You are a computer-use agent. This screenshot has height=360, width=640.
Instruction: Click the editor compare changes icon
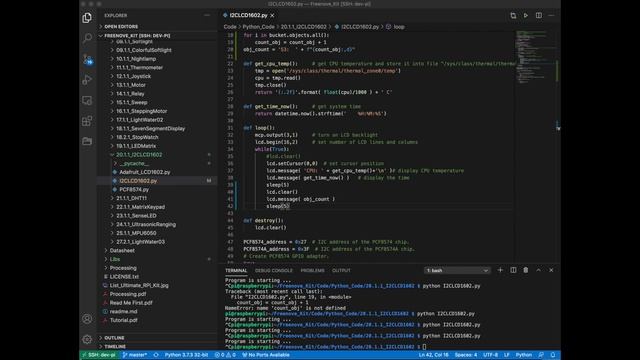point(513,16)
